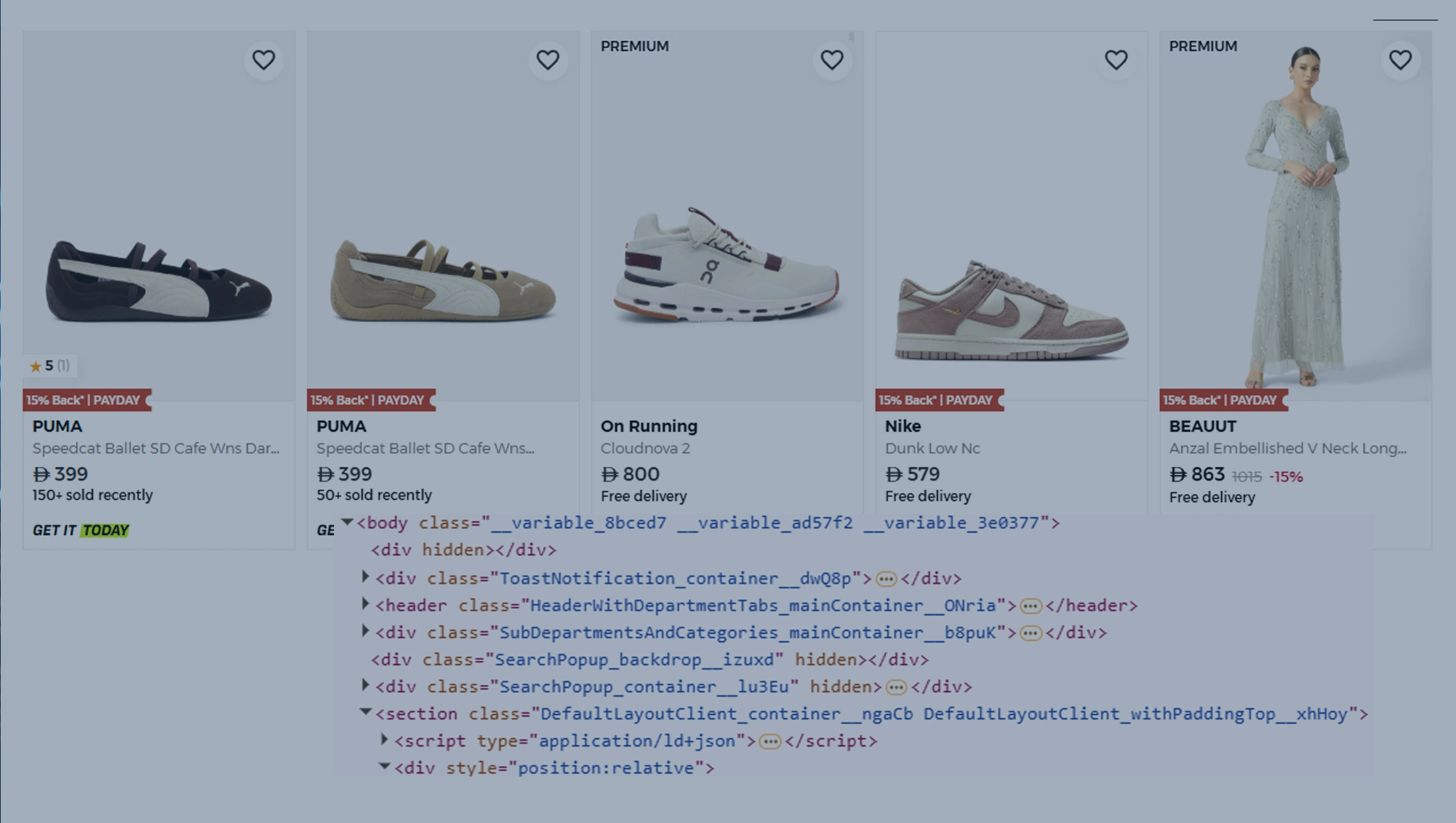Open the Nike Dunk Low Nc product title
This screenshot has height=823, width=1456.
click(x=932, y=448)
